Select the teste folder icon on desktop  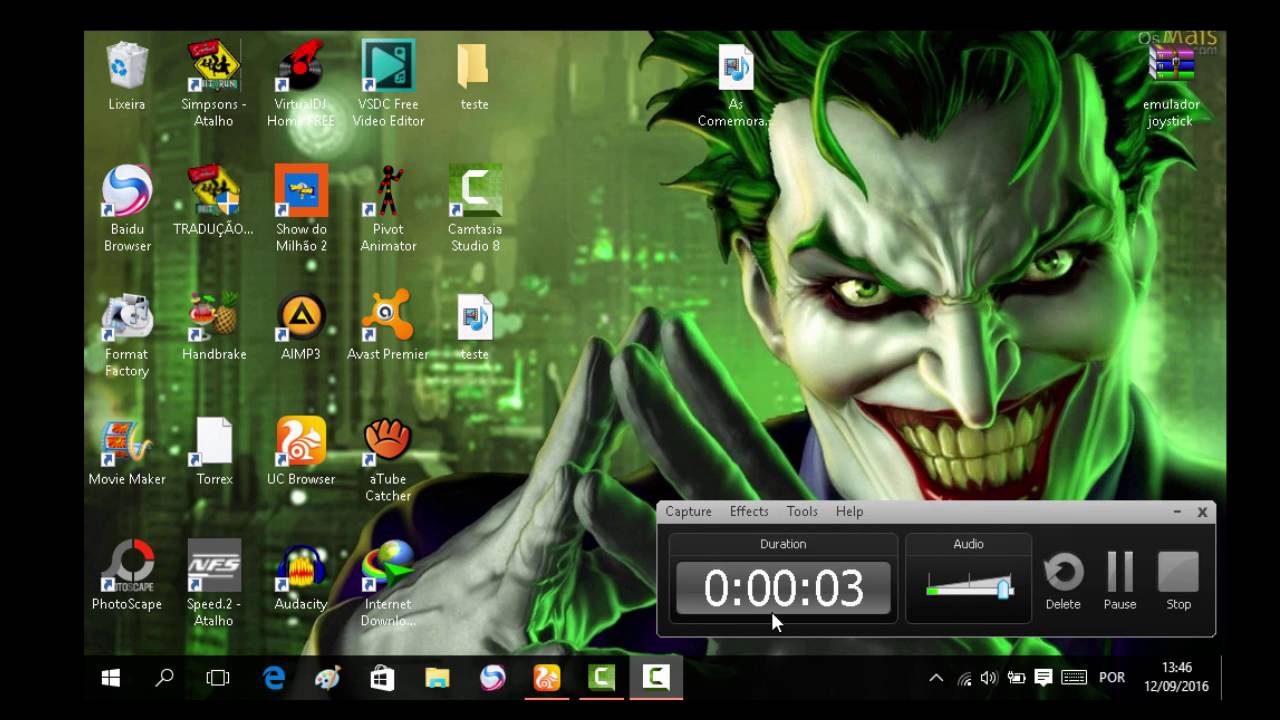[474, 77]
